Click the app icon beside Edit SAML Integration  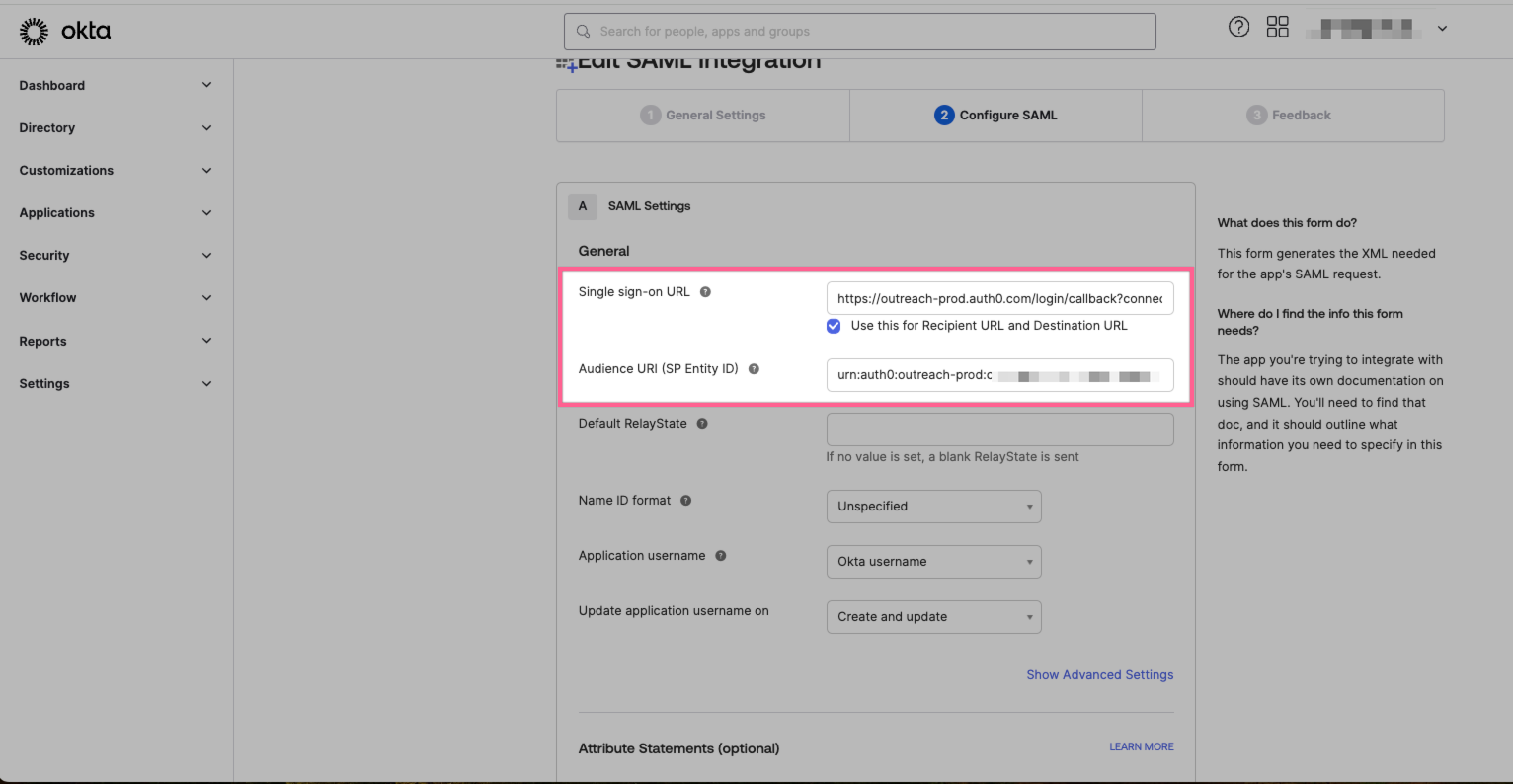coord(565,64)
